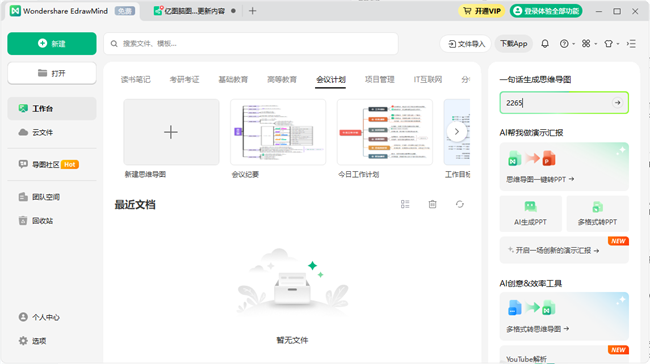Switch to 考研考证 template tab
Image resolution: width=650 pixels, height=364 pixels.
pos(184,80)
